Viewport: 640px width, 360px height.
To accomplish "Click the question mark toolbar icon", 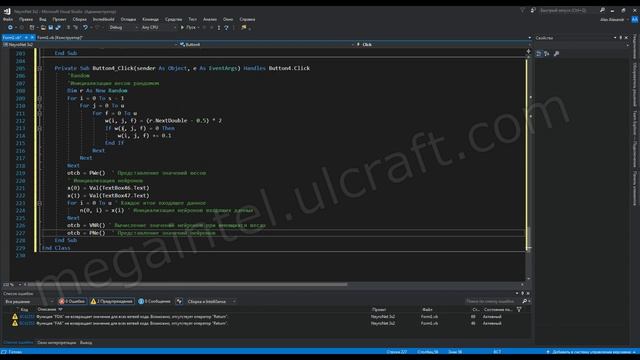I will pyautogui.click(x=227, y=27).
